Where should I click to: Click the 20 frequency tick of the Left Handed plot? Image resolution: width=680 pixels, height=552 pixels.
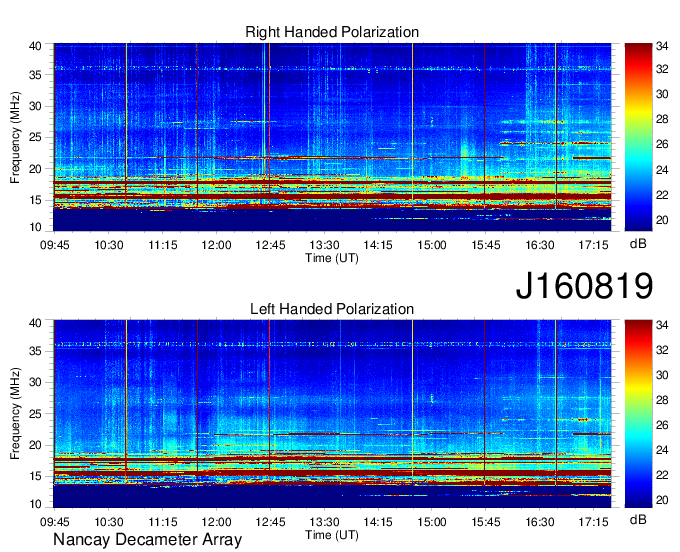(36, 445)
